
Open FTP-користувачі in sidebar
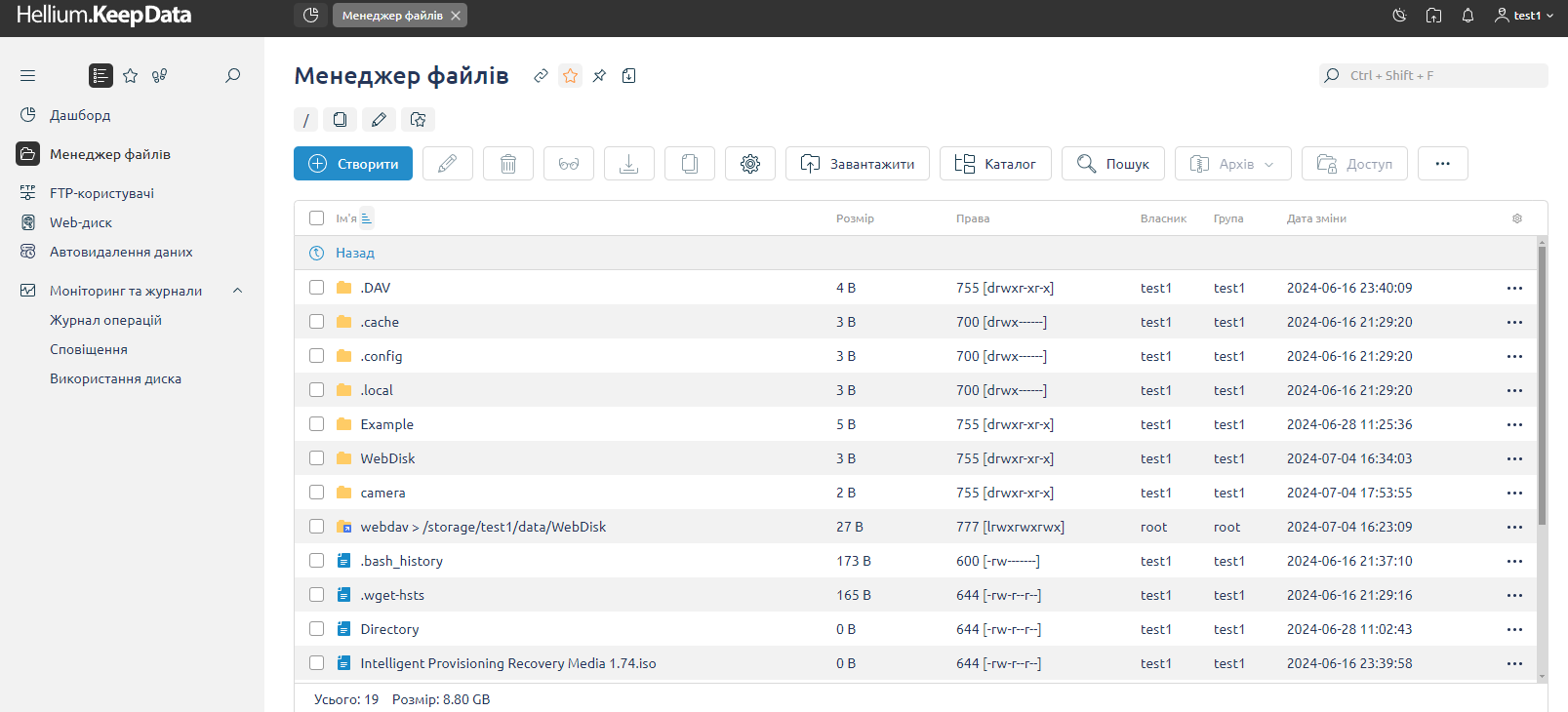click(101, 193)
